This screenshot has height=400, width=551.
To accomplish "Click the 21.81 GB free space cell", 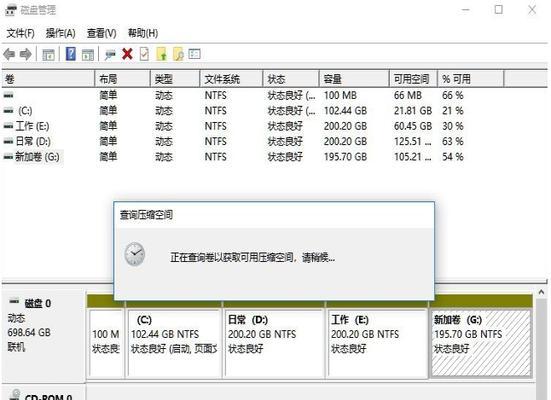I will [413, 111].
